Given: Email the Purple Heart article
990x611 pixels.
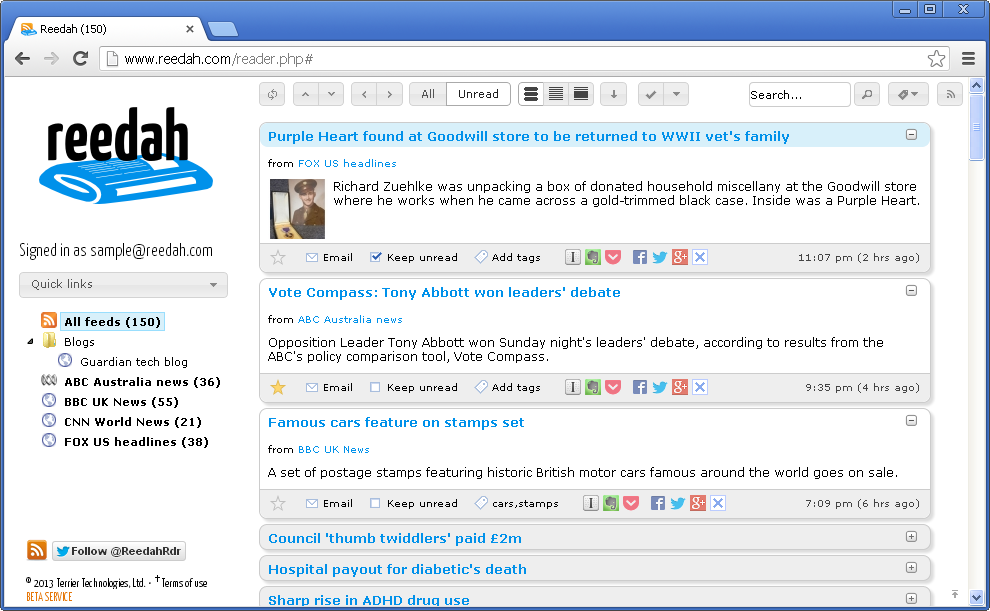Looking at the screenshot, I should click(x=330, y=258).
